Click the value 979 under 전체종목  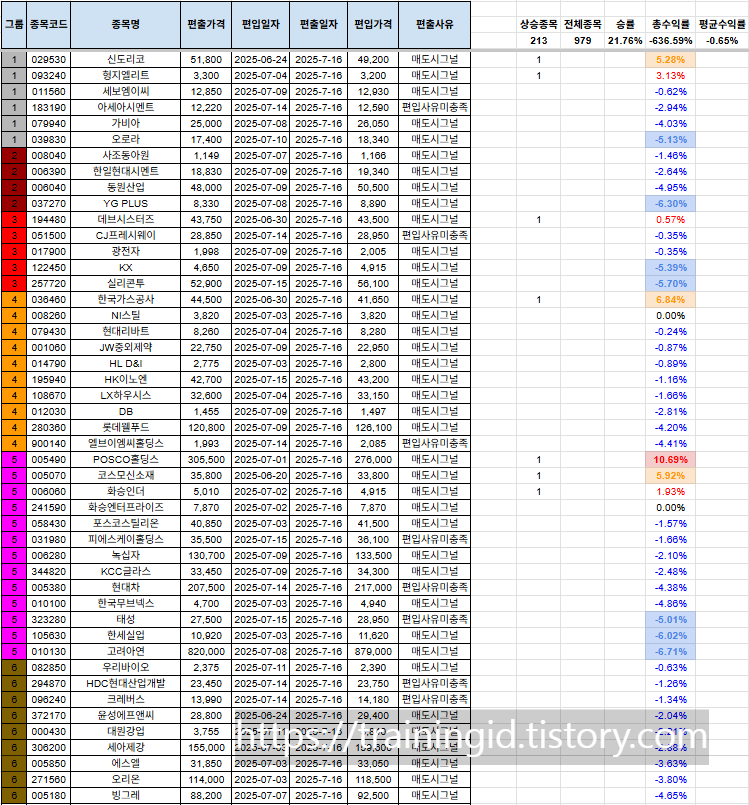click(x=583, y=41)
